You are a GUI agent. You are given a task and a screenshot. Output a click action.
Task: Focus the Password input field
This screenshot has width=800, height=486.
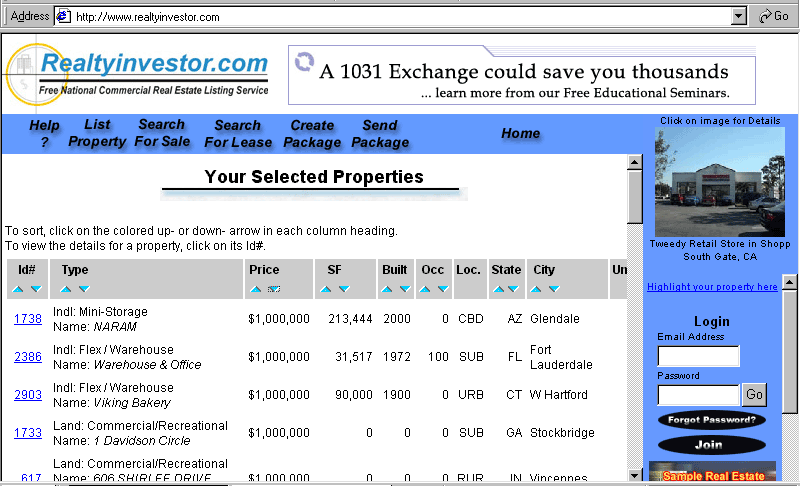pyautogui.click(x=698, y=395)
